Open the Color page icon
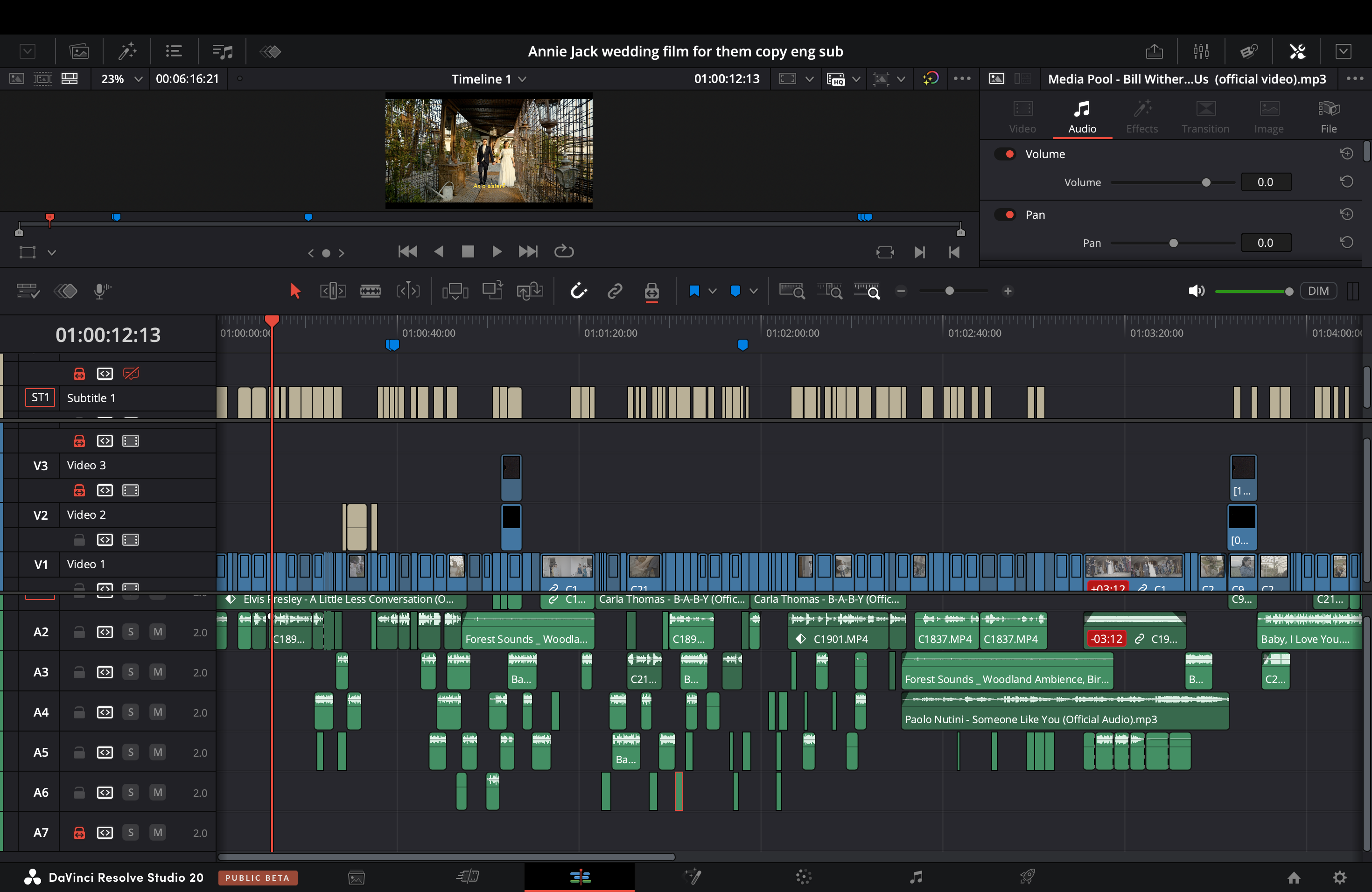 [x=804, y=877]
